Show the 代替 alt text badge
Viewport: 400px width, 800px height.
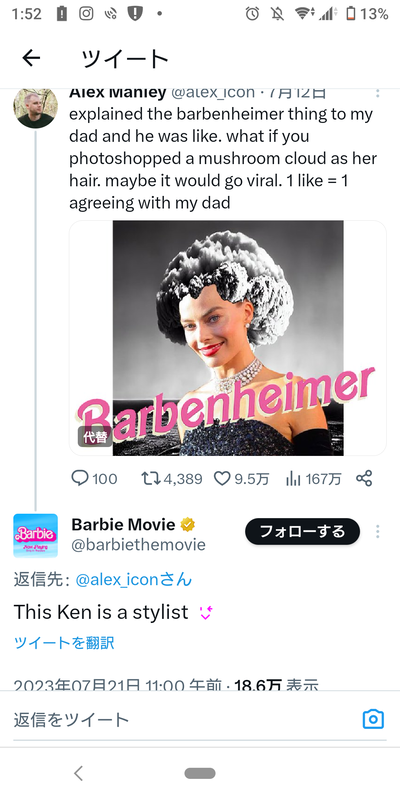[95, 437]
